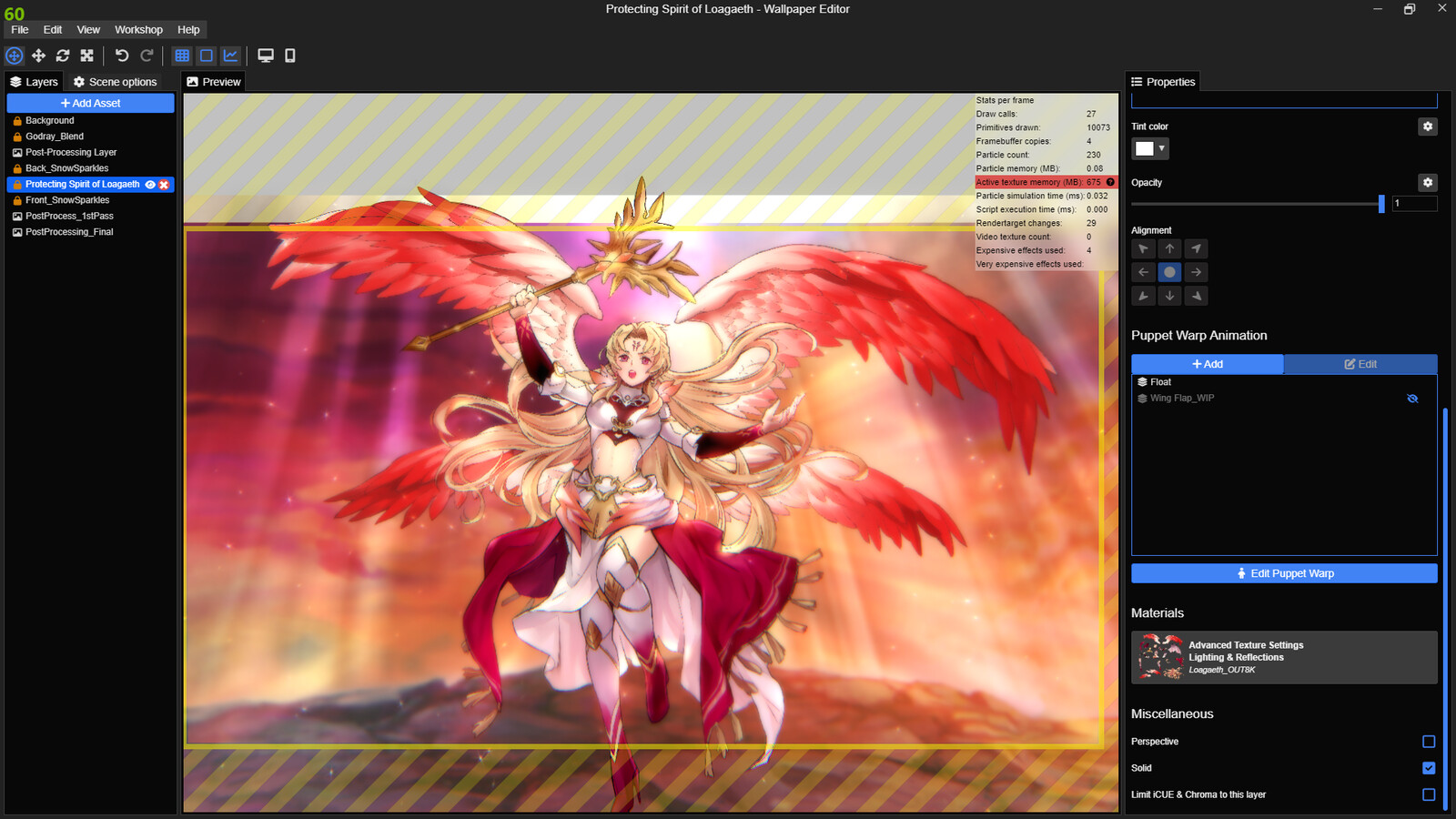Click lock icon on Front_SnowSparkles layer

coord(17,200)
